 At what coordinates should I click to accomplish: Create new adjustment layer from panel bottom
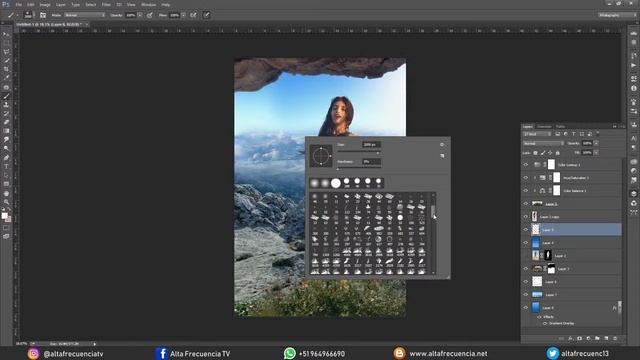click(588, 338)
